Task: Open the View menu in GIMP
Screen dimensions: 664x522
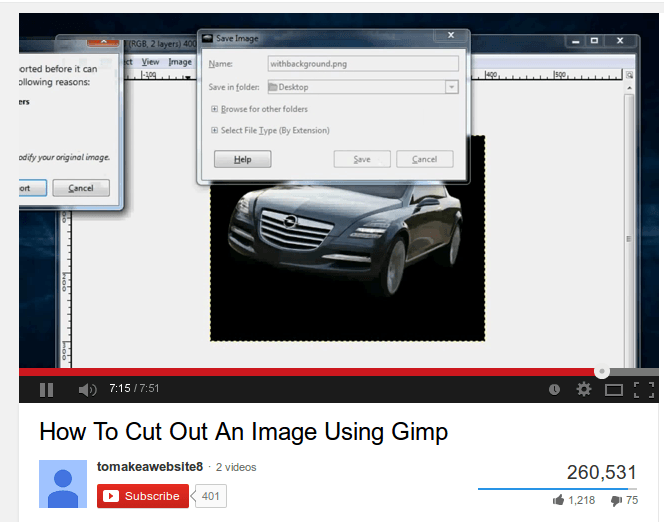Action: (150, 62)
